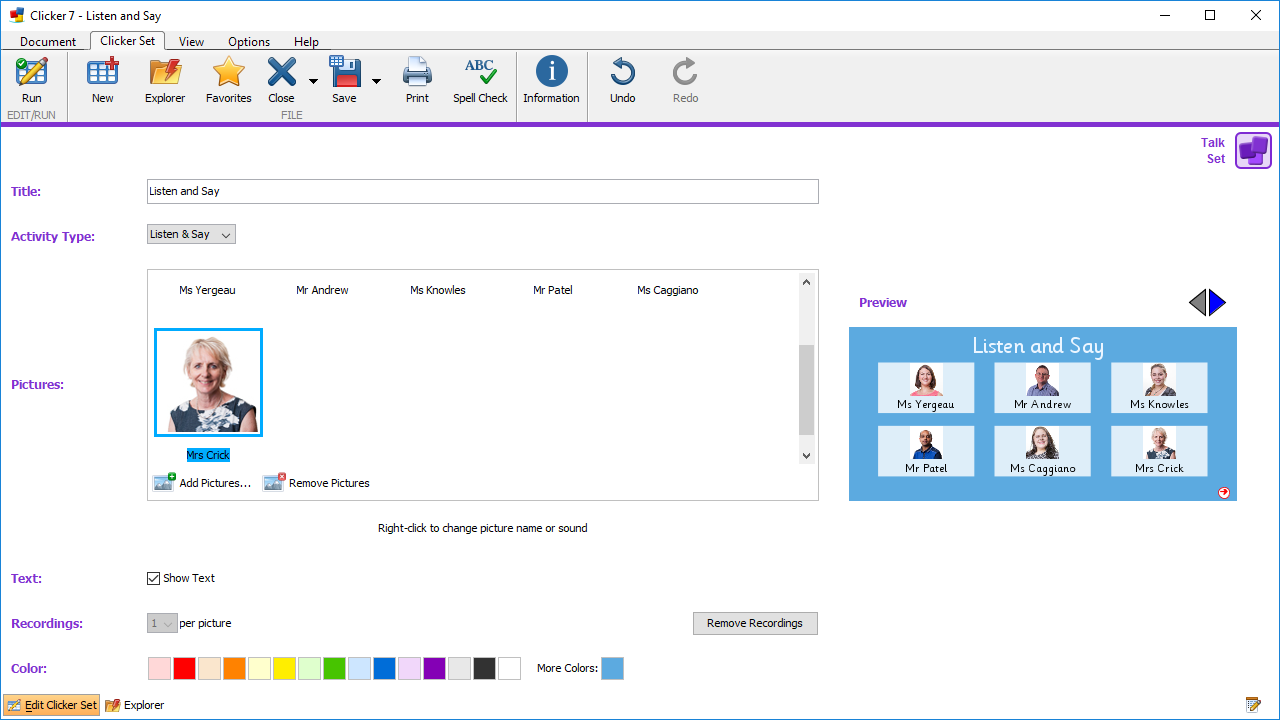Click the Redo arrow
Screen dimensions: 1280x720
pyautogui.click(x=685, y=72)
